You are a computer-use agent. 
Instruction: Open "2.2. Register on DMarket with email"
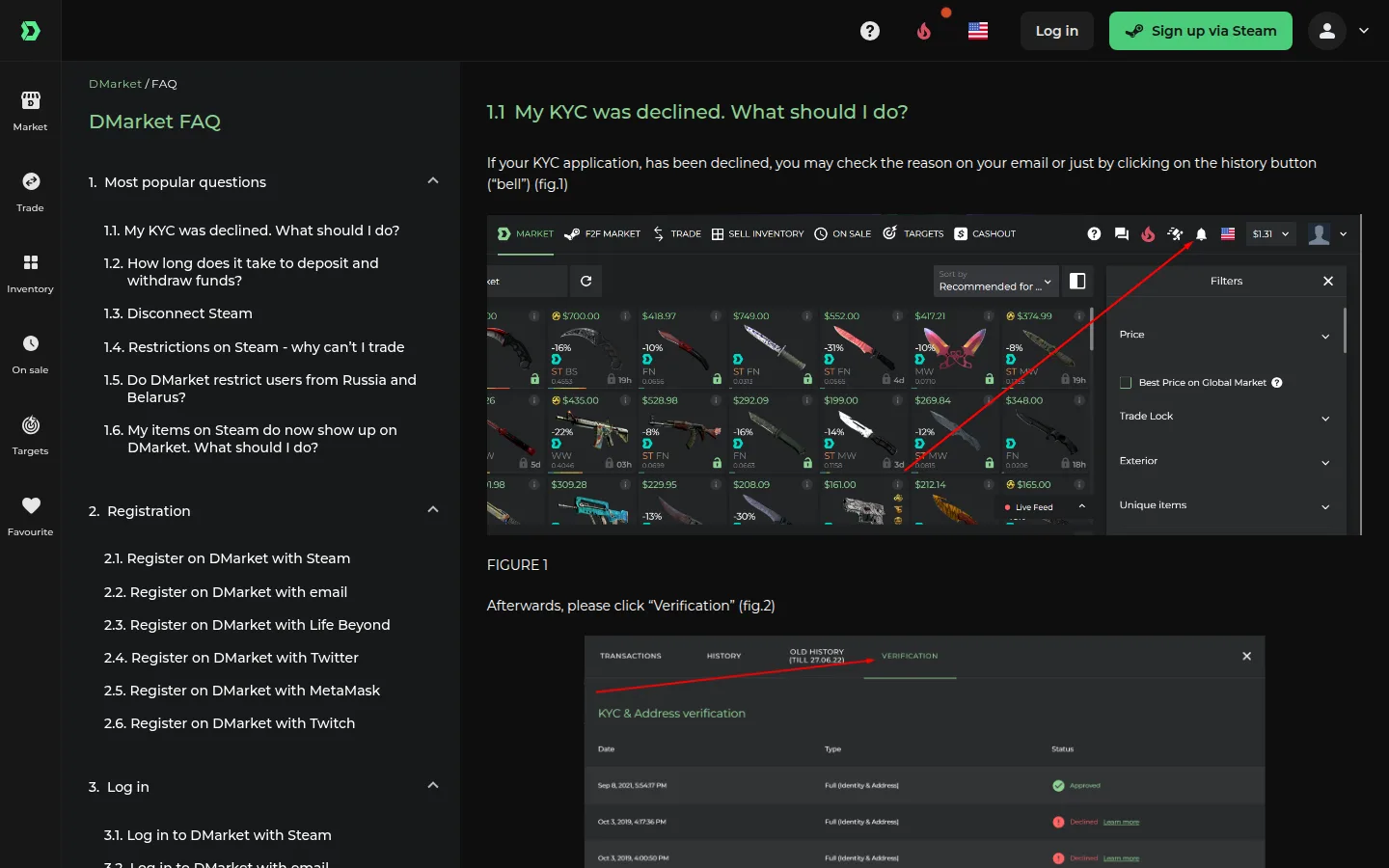(x=226, y=592)
